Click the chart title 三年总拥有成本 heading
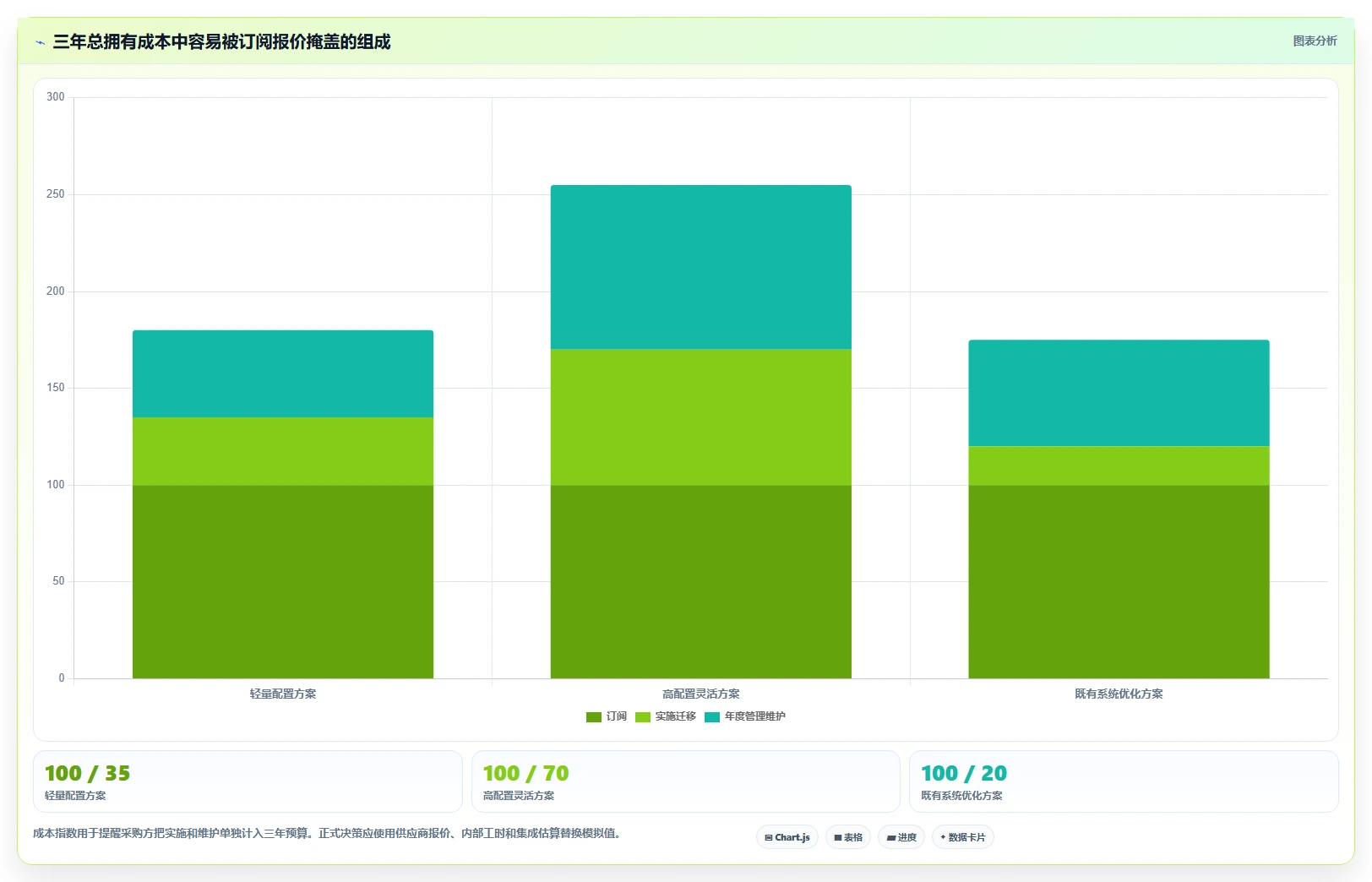Image resolution: width=1372 pixels, height=882 pixels. (221, 41)
